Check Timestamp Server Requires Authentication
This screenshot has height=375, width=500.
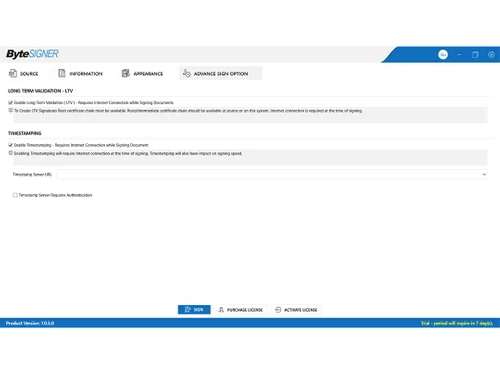click(15, 195)
